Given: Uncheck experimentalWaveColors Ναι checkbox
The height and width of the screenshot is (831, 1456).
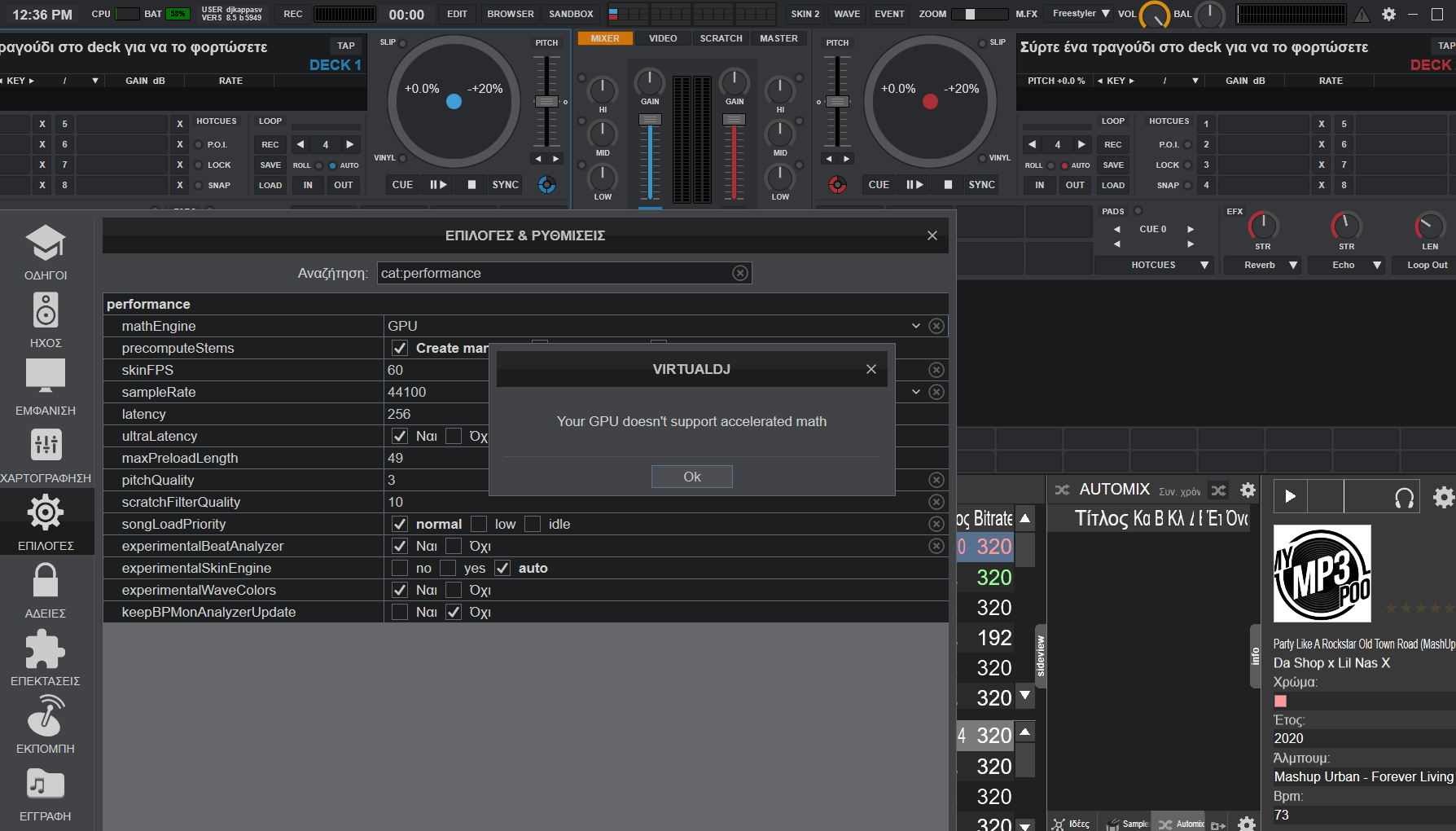Looking at the screenshot, I should pyautogui.click(x=400, y=590).
